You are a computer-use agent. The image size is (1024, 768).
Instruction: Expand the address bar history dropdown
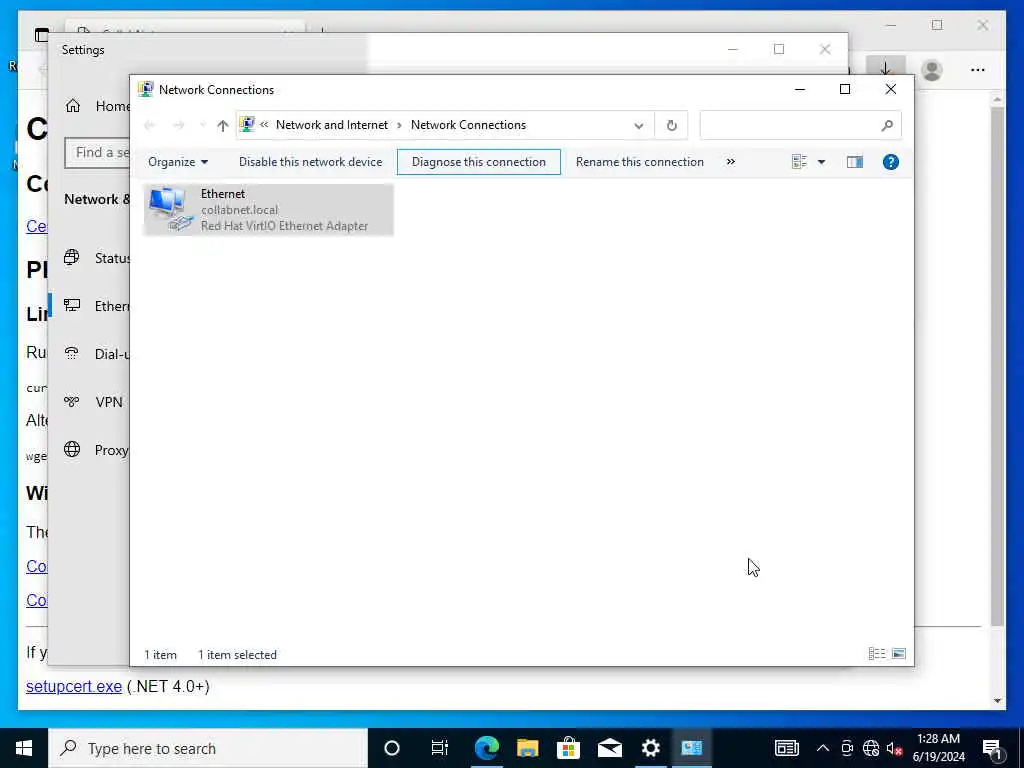(x=639, y=125)
